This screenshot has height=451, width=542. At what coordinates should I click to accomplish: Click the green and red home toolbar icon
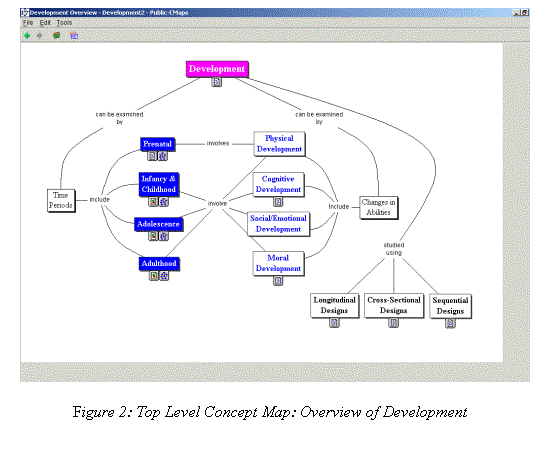[57, 35]
